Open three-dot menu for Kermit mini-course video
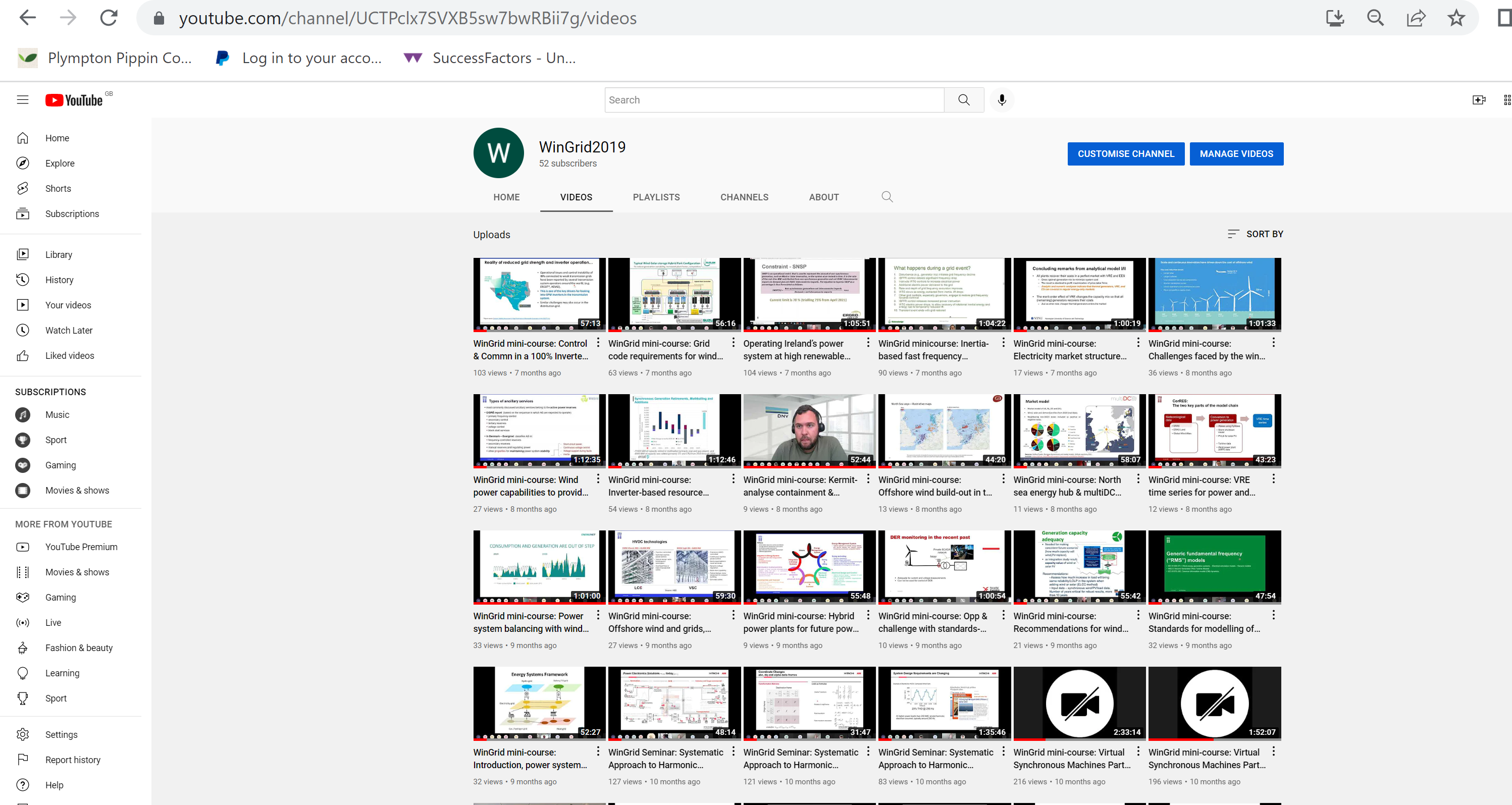1512x805 pixels. pos(868,479)
